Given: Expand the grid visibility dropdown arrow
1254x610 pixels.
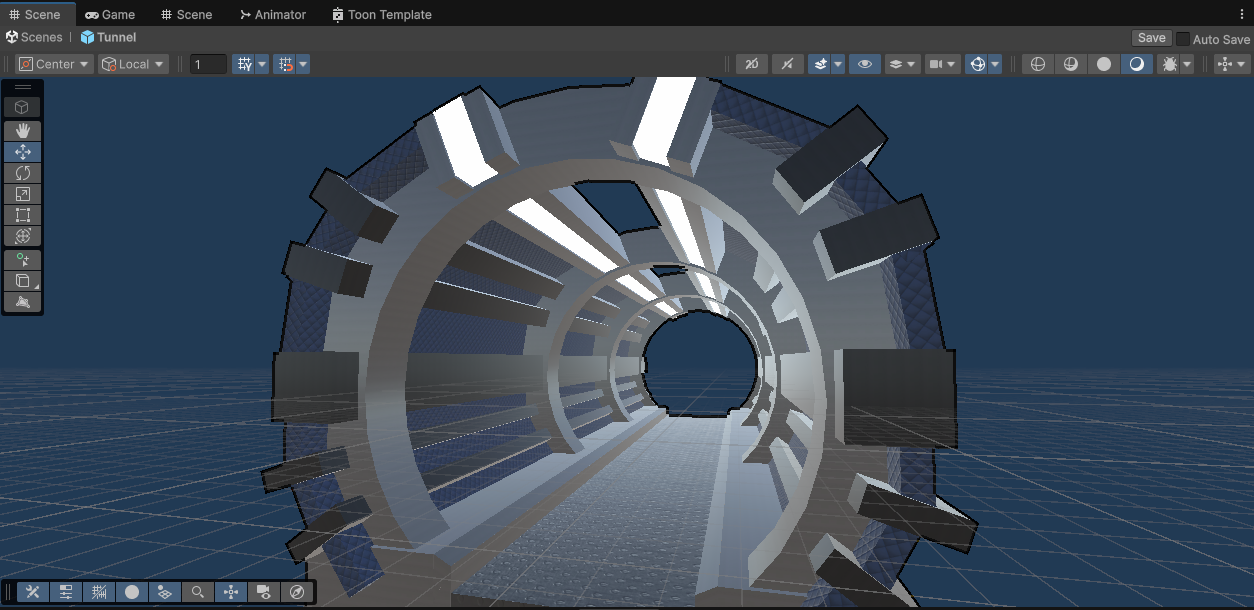Looking at the screenshot, I should [262, 64].
